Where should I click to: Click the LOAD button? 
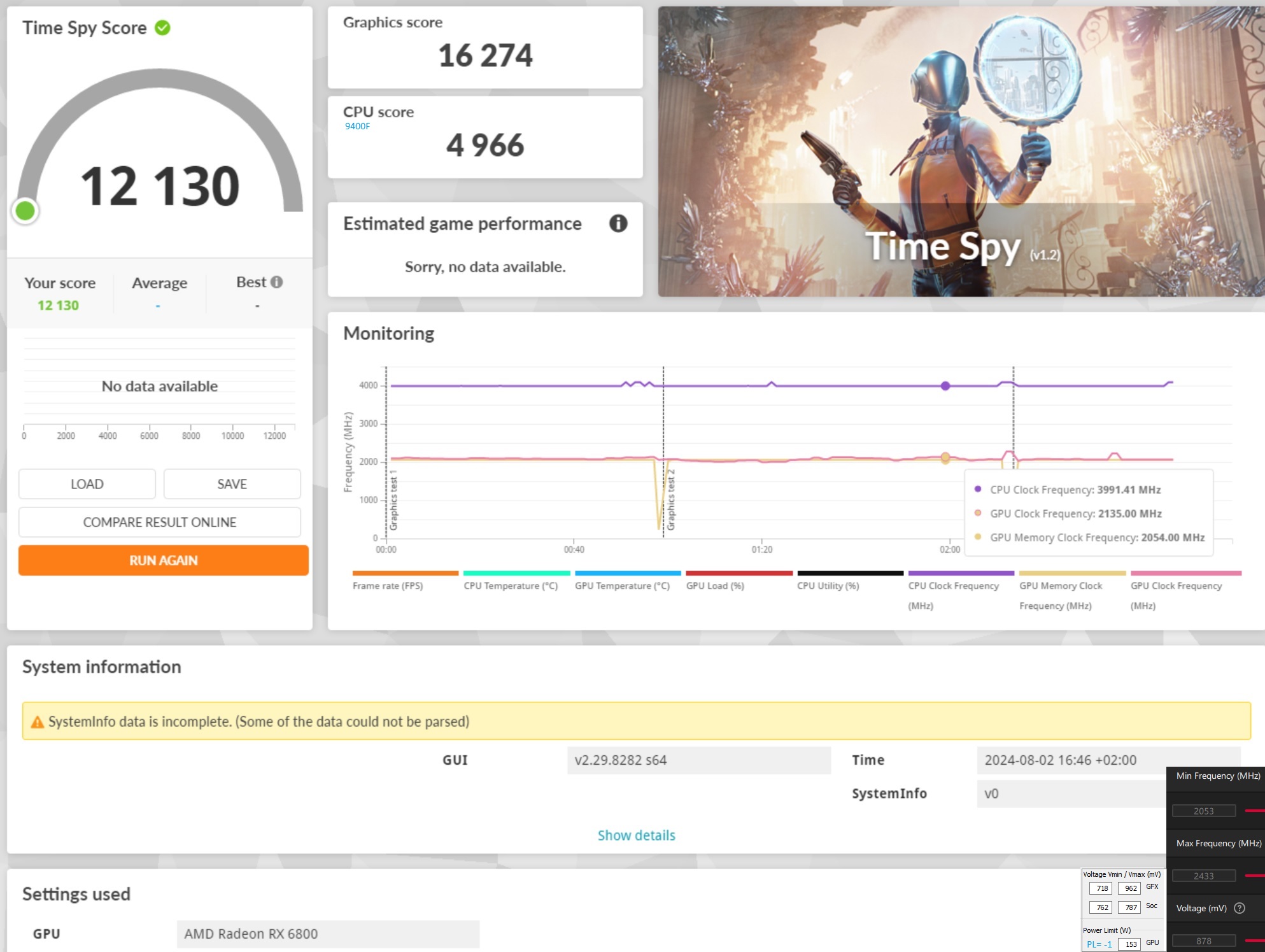click(x=87, y=484)
